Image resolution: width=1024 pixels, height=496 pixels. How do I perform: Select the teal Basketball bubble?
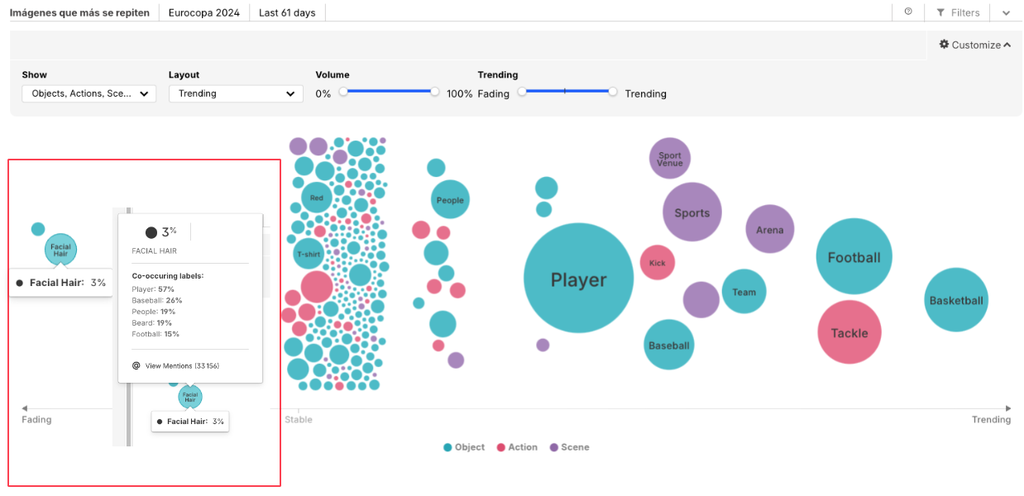tap(956, 300)
